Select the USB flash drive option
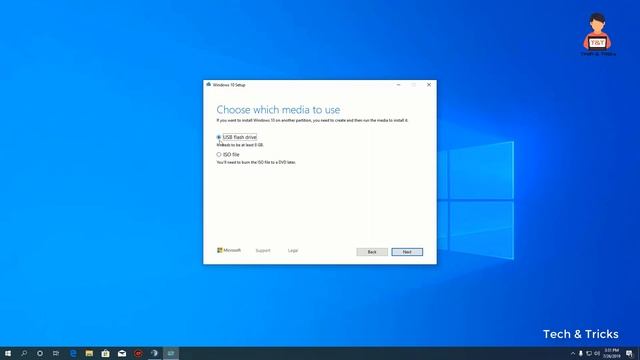The width and height of the screenshot is (640, 360). [219, 137]
